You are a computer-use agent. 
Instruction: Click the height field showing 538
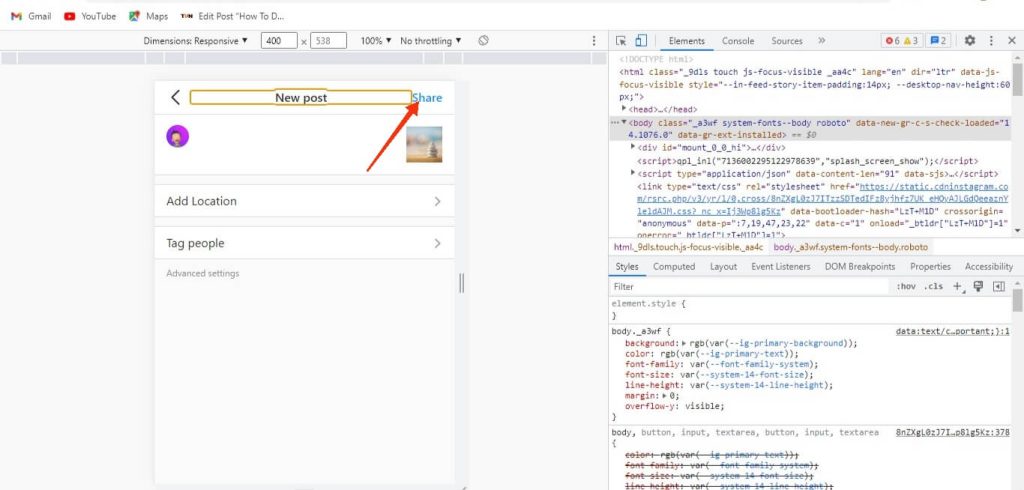[x=328, y=41]
